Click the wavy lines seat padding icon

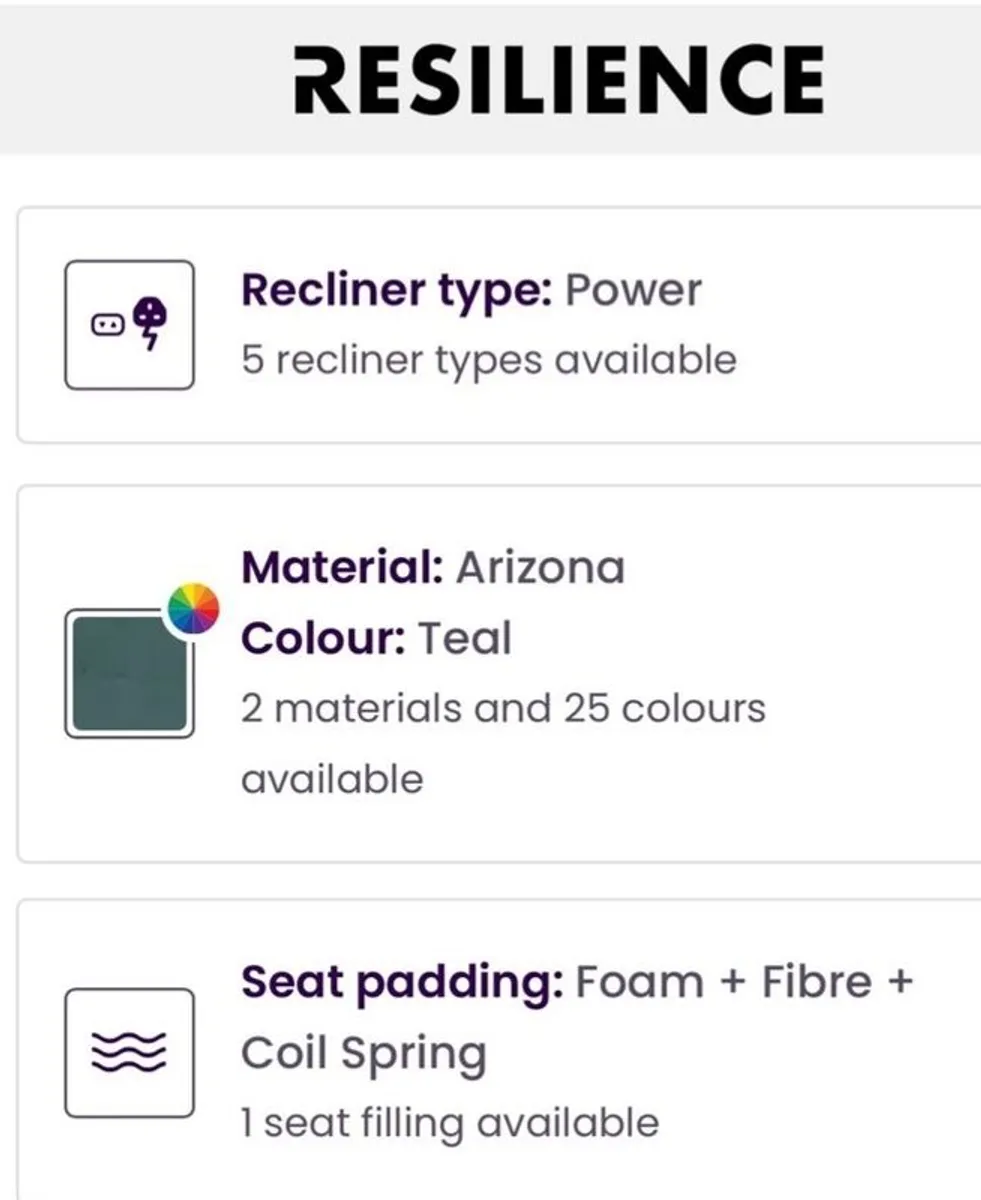pyautogui.click(x=129, y=1052)
